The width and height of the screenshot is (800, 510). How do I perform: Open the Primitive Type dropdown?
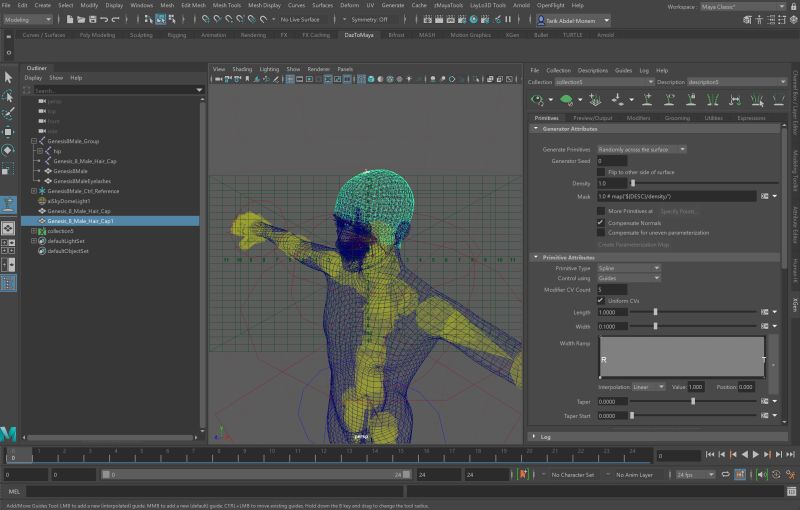(x=629, y=268)
